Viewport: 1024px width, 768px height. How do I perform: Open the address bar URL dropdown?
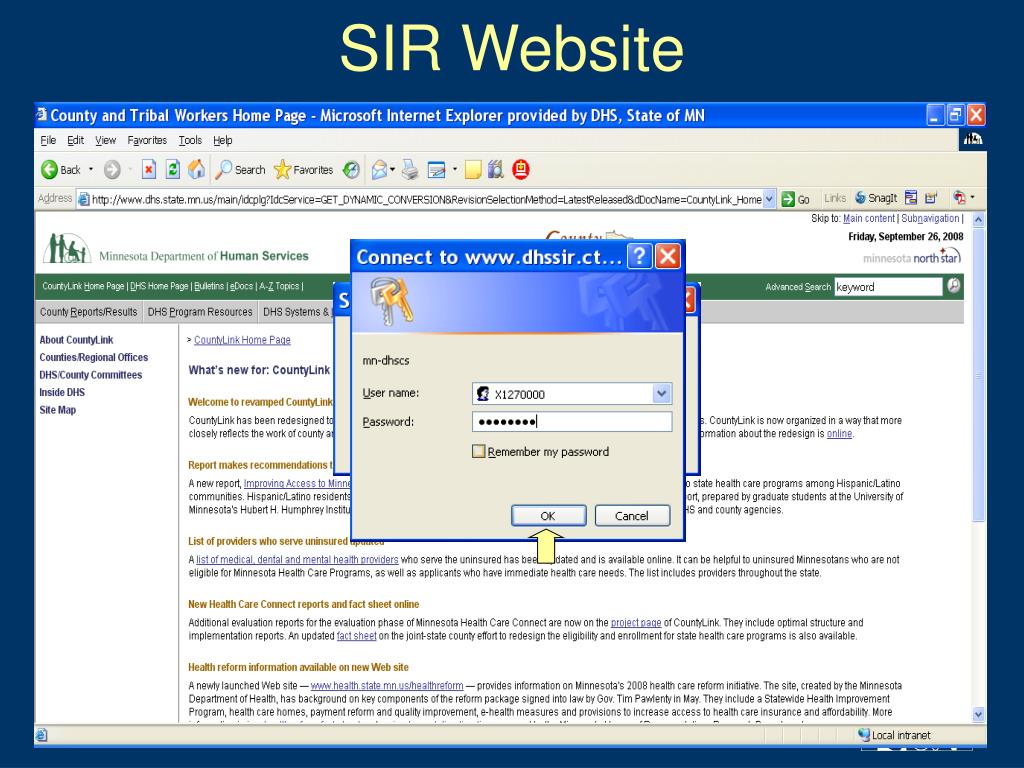coord(769,199)
